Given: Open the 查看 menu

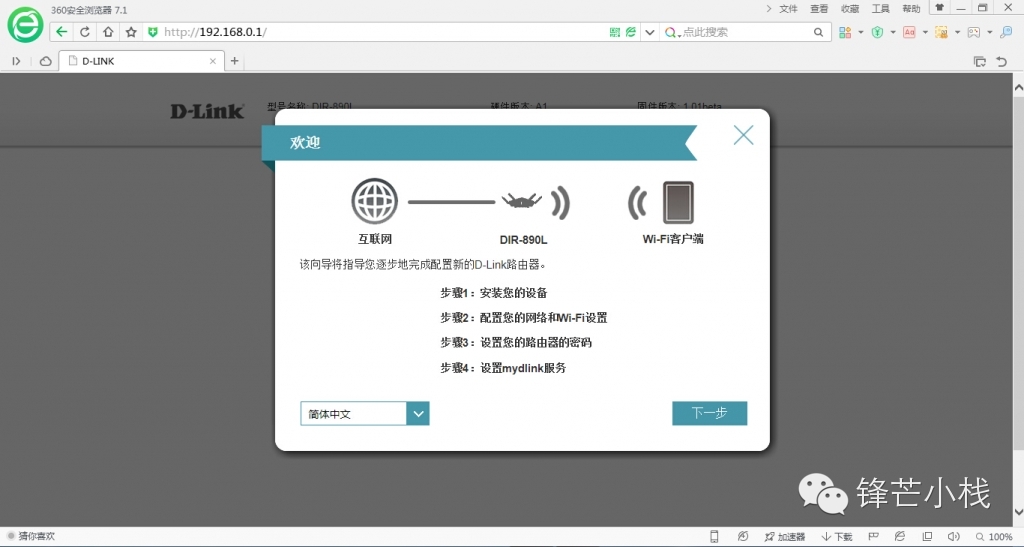Looking at the screenshot, I should [x=819, y=8].
